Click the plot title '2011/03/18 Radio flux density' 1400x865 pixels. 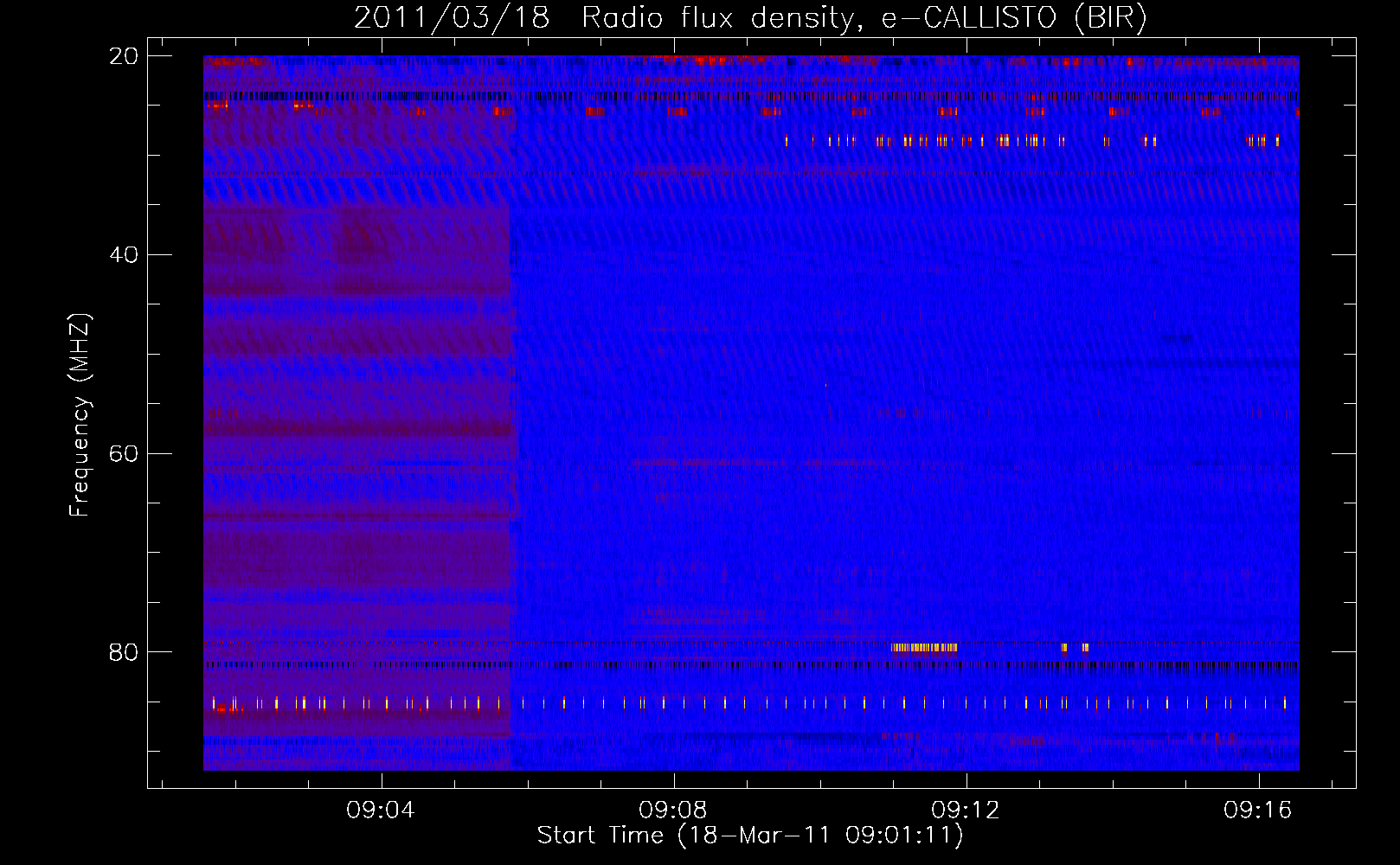tap(750, 17)
